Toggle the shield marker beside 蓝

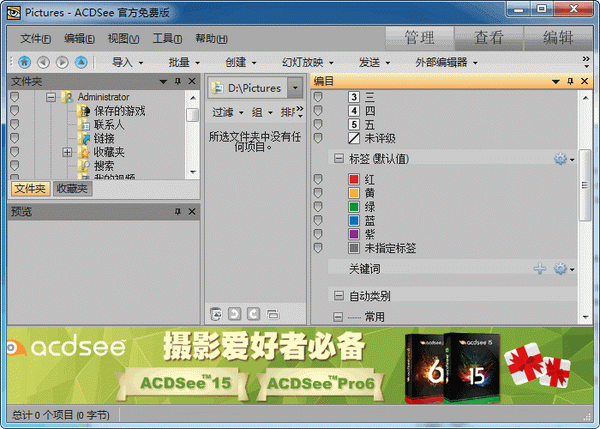[x=318, y=220]
